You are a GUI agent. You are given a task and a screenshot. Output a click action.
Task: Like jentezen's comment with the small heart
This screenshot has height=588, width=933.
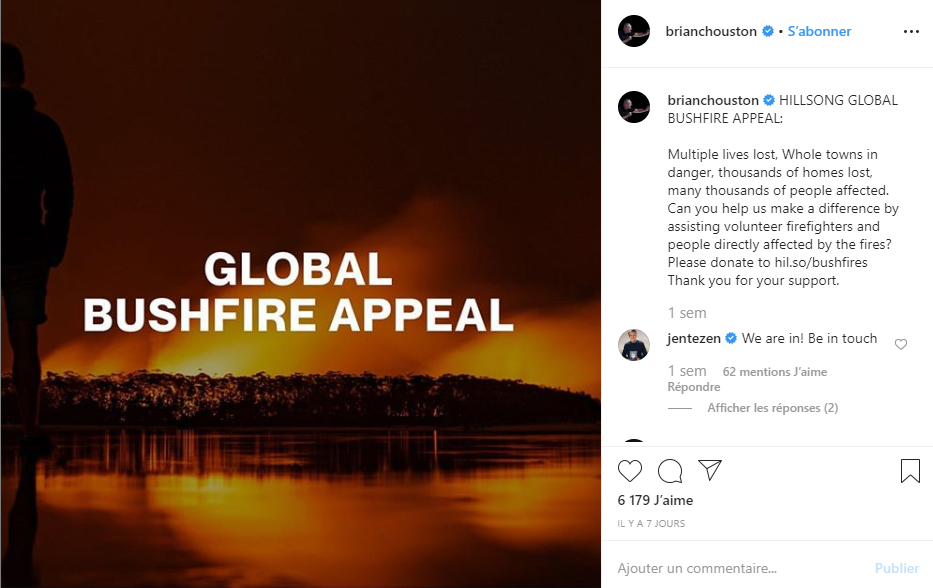(x=901, y=345)
